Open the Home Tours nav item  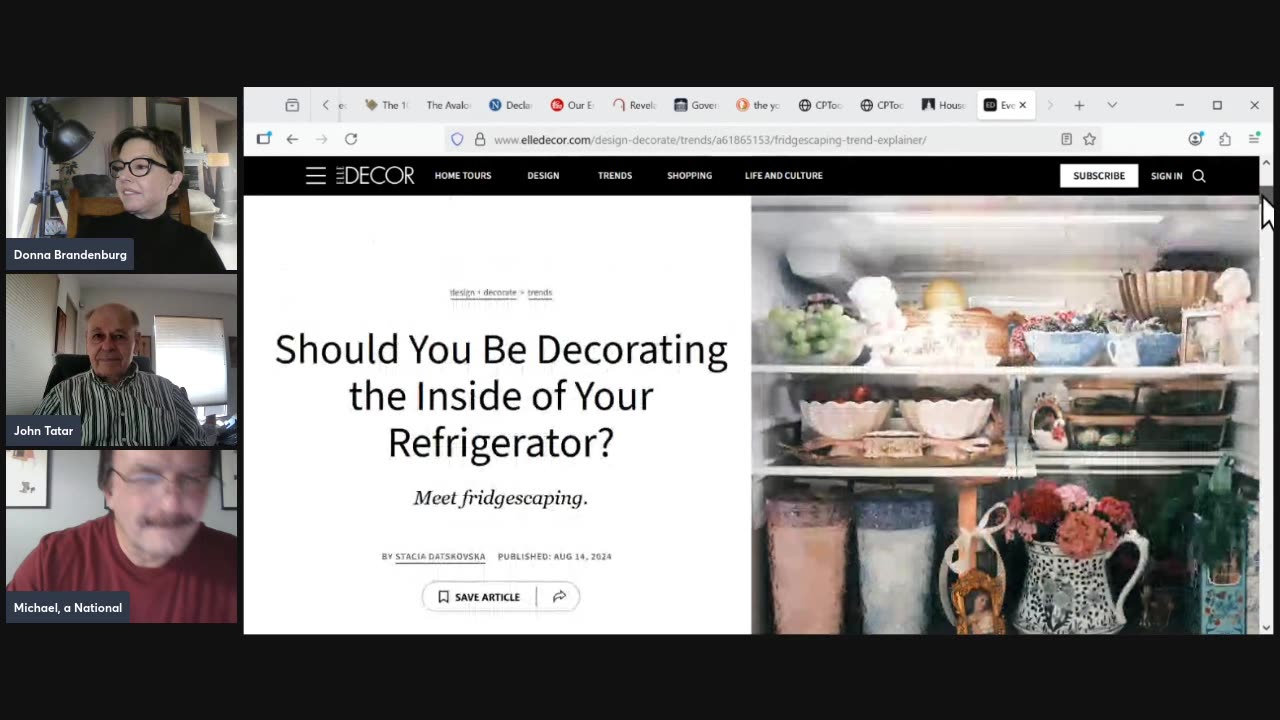463,176
